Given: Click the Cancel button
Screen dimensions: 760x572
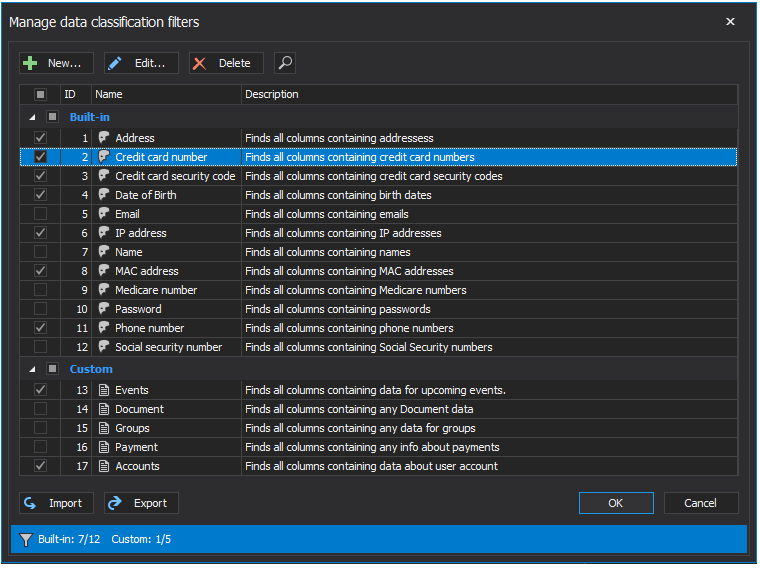Looking at the screenshot, I should pos(701,503).
